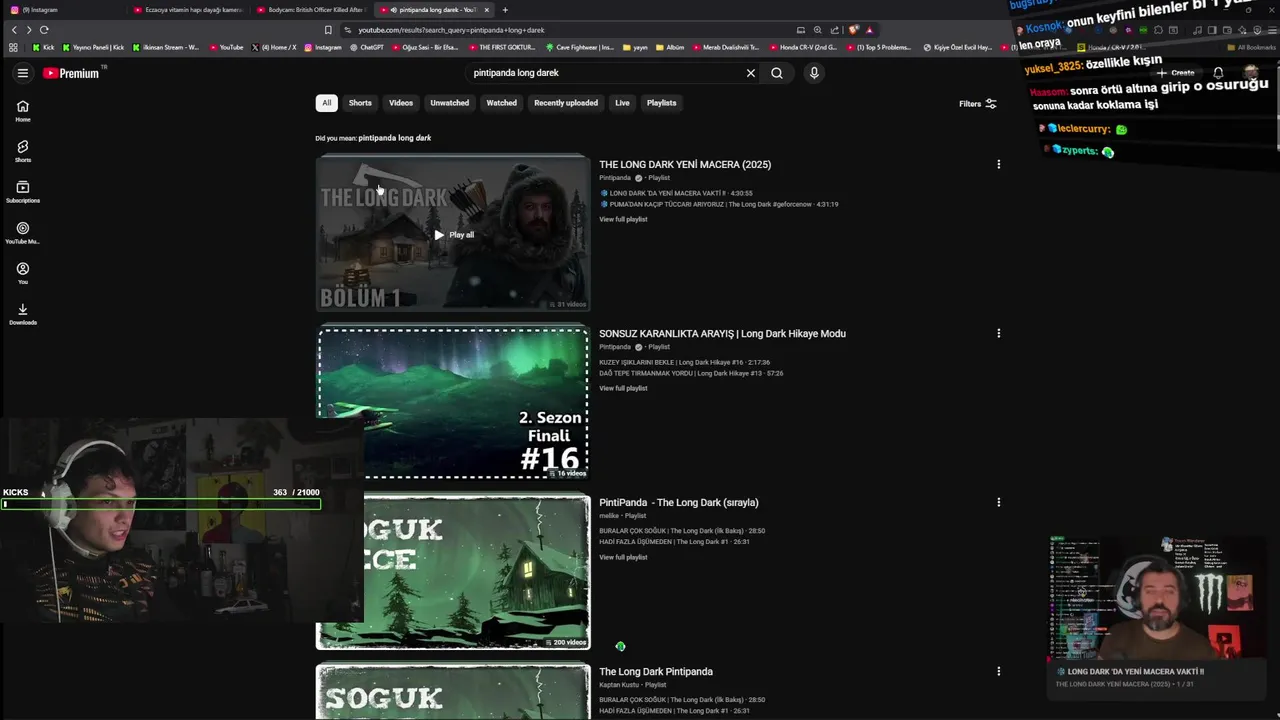1280x720 pixels.
Task: Start voice search with the microphone icon
Action: coord(814,73)
